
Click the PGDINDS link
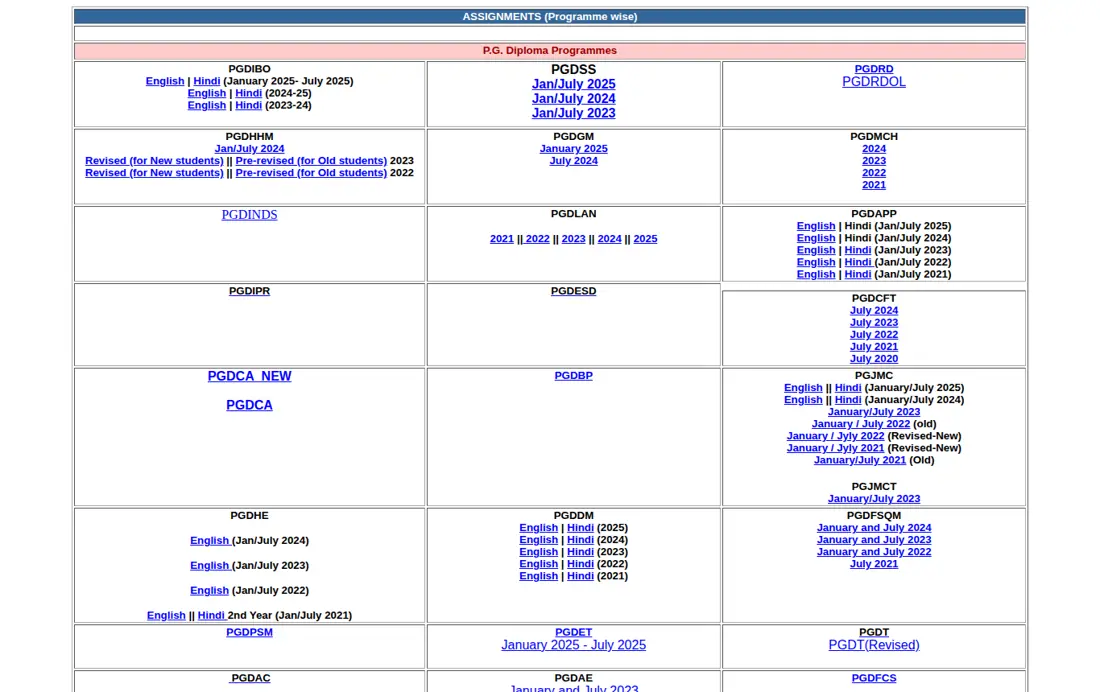point(249,215)
